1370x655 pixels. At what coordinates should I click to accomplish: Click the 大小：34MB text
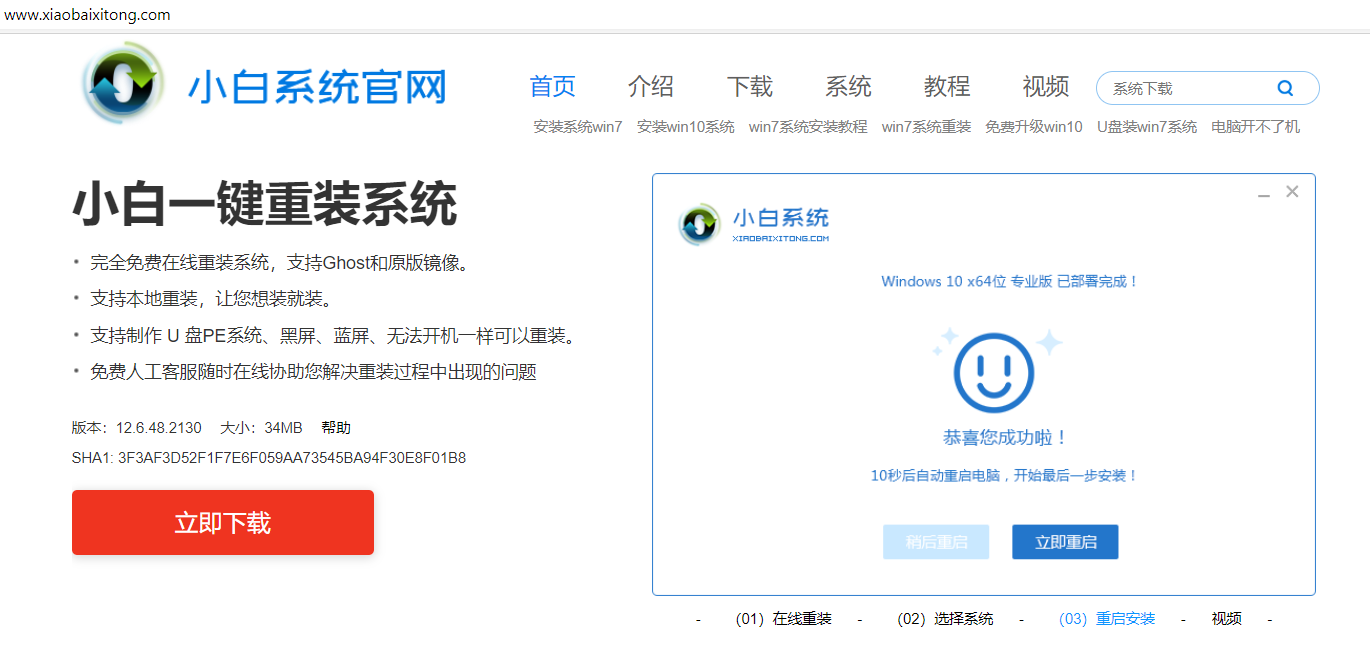pyautogui.click(x=261, y=428)
